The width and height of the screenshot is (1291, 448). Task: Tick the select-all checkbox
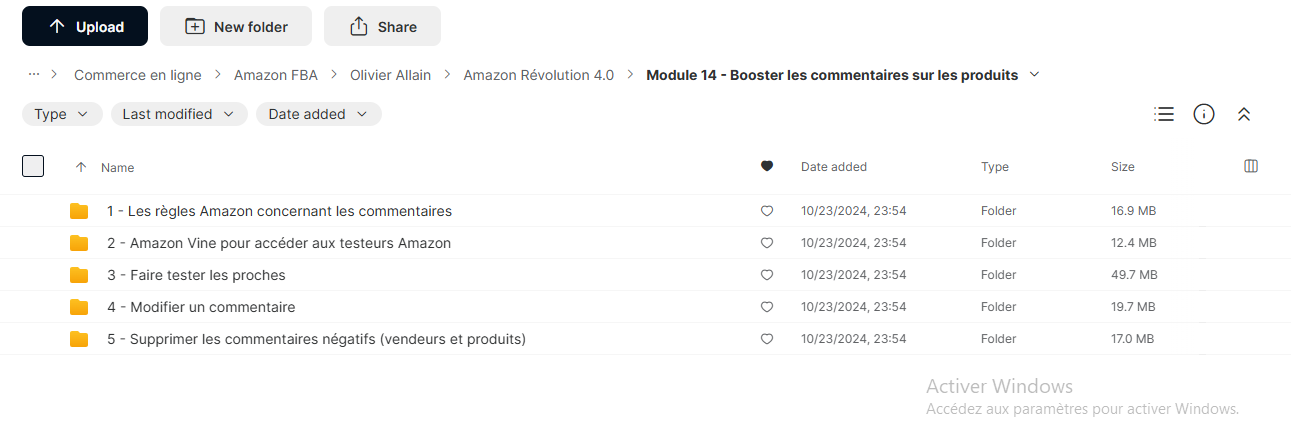[33, 166]
